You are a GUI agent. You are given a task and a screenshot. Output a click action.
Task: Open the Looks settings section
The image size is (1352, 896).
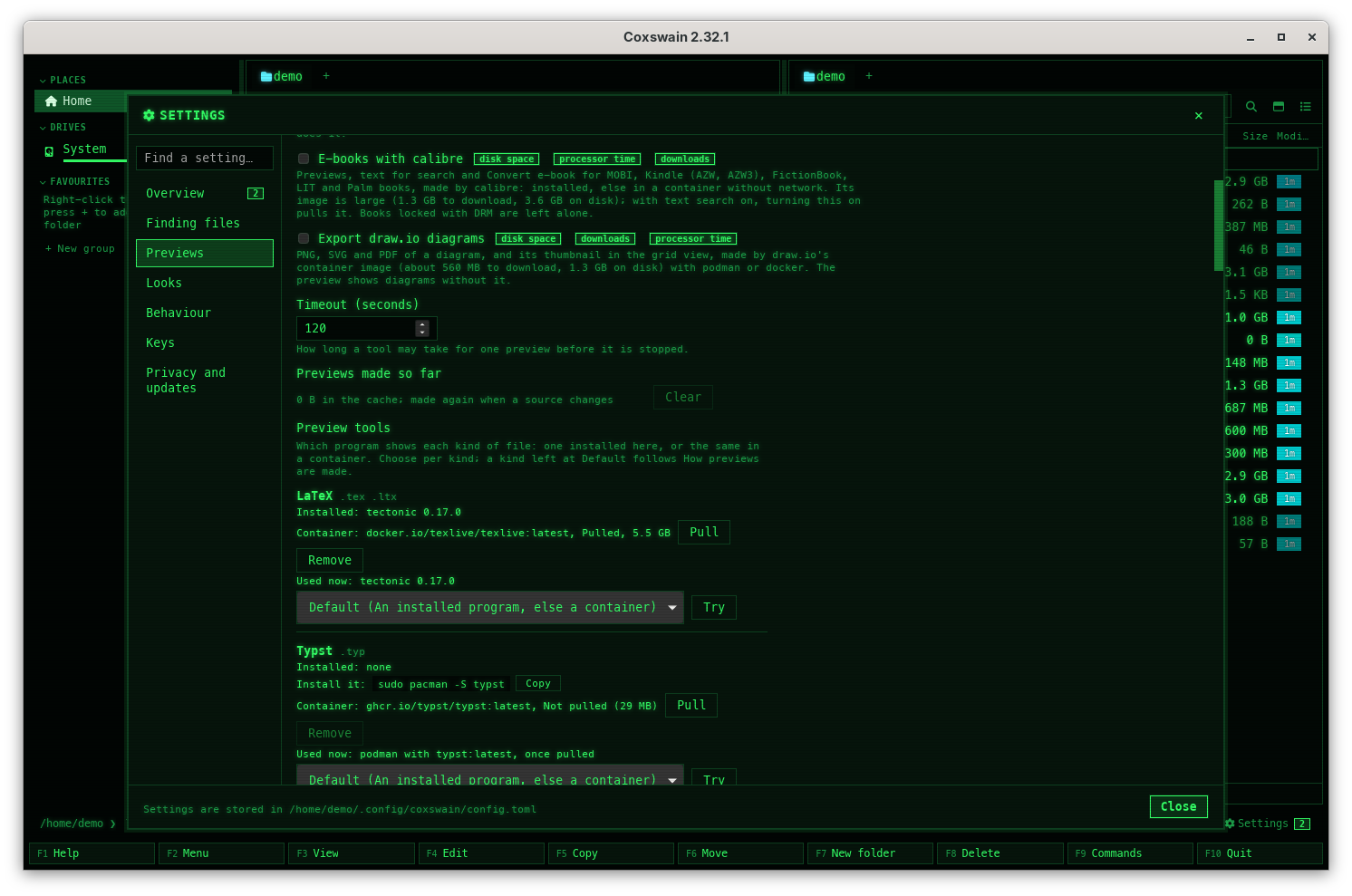click(205, 284)
